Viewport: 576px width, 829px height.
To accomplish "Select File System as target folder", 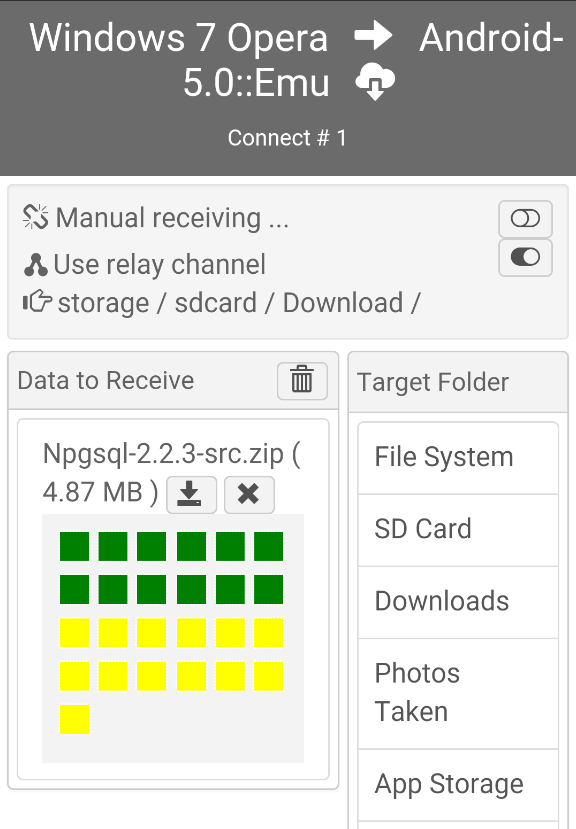I will [x=458, y=457].
